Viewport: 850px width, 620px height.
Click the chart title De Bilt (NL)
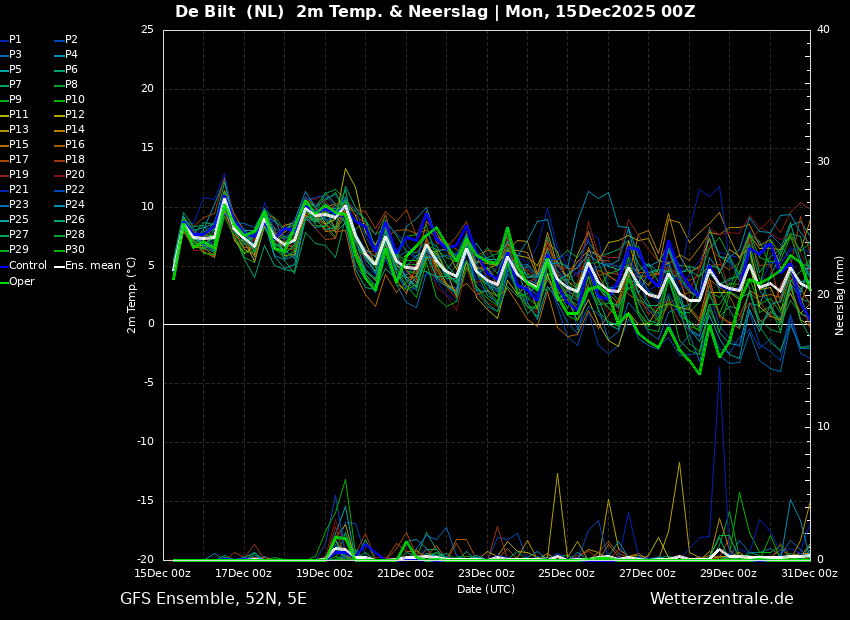coord(230,12)
